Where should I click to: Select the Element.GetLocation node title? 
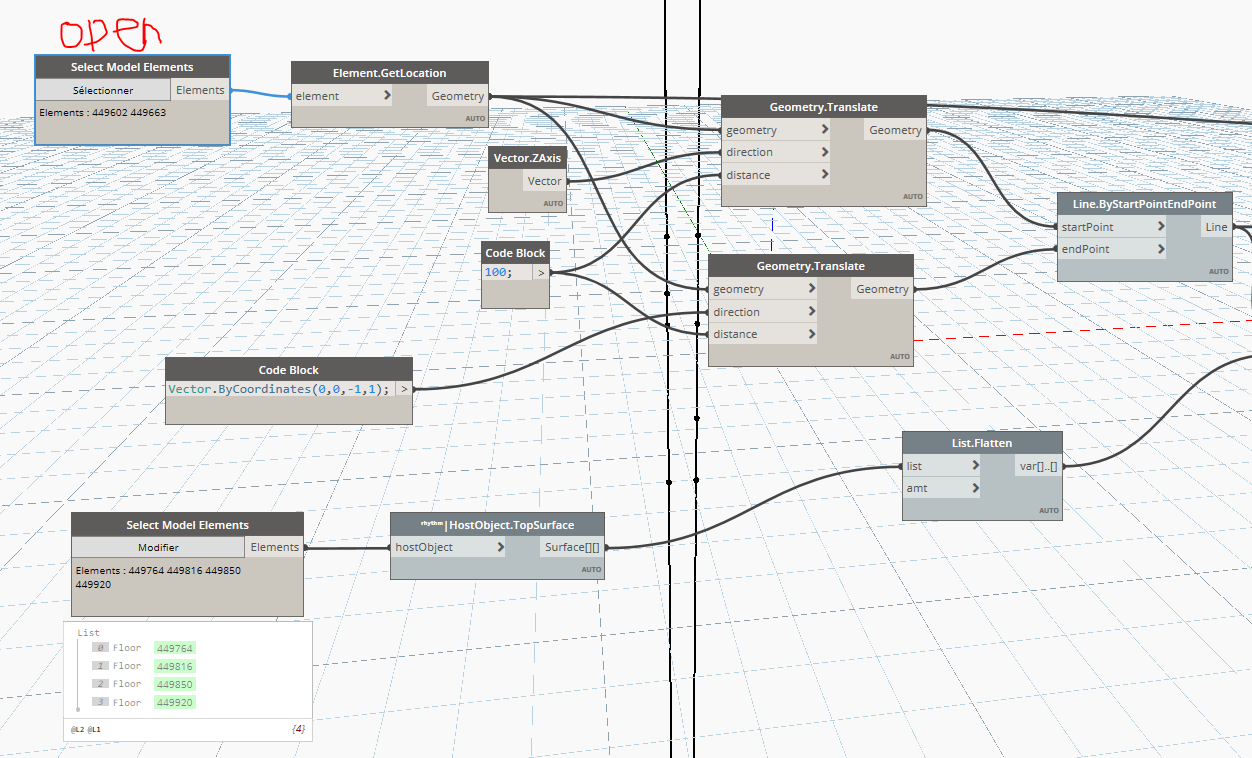(390, 73)
